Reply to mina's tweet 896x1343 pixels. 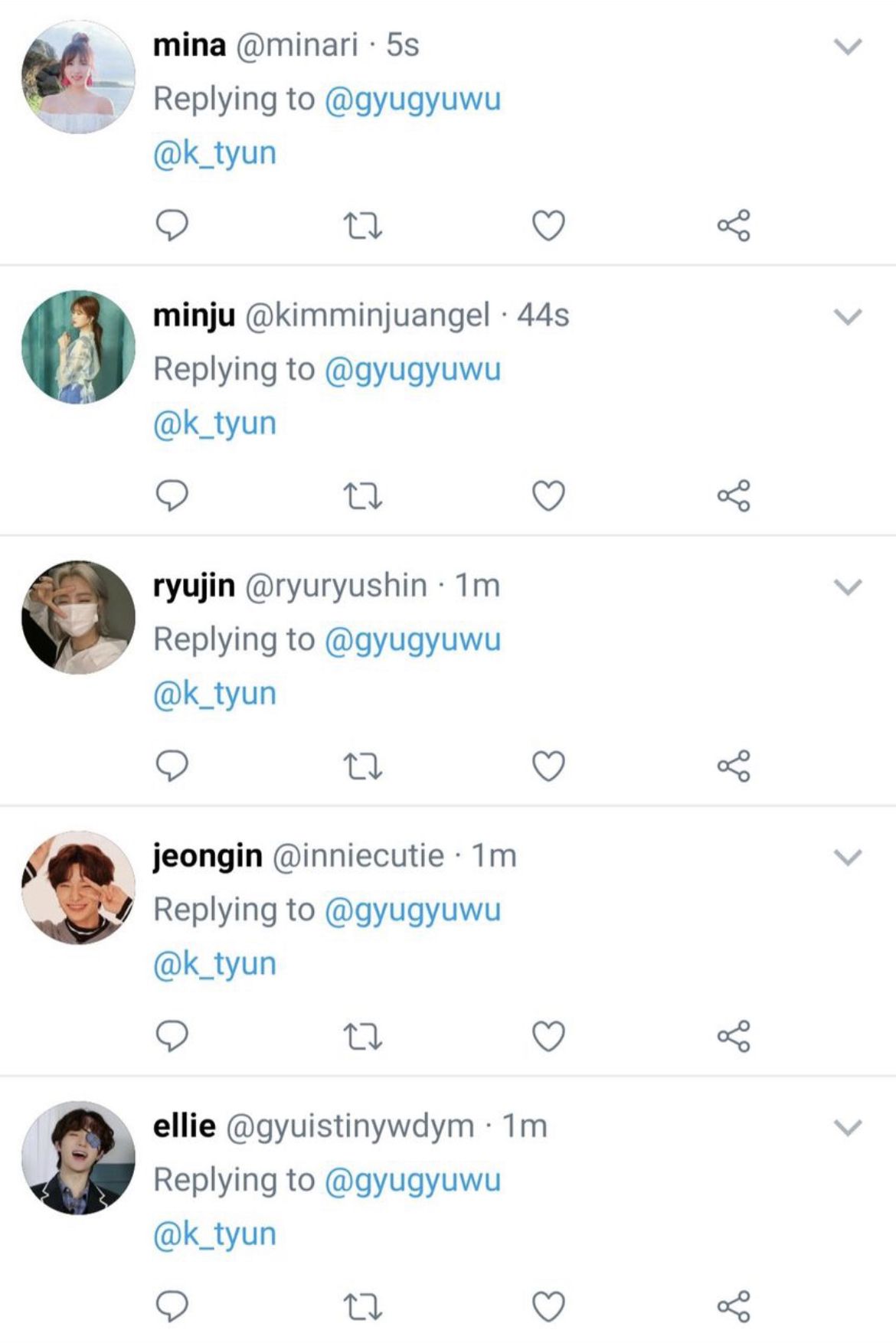pyautogui.click(x=172, y=226)
